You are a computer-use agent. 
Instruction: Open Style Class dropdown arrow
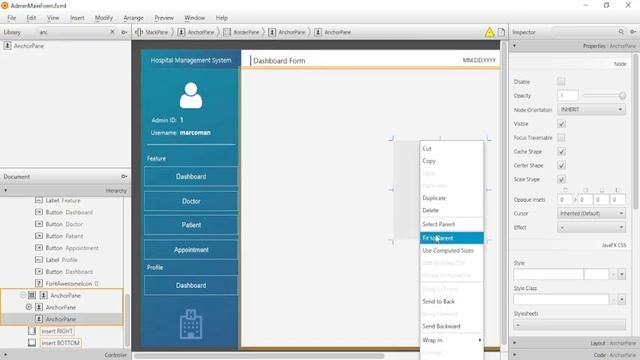[621, 300]
